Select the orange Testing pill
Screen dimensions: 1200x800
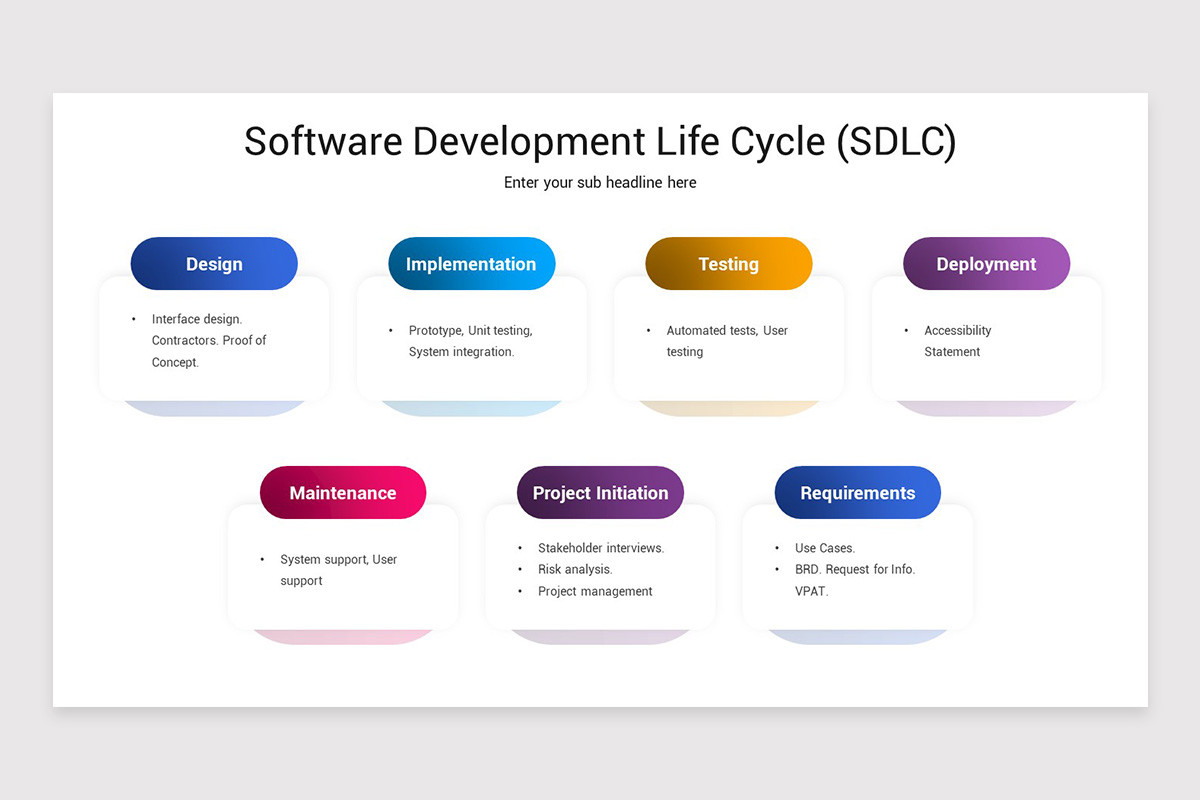[x=728, y=263]
